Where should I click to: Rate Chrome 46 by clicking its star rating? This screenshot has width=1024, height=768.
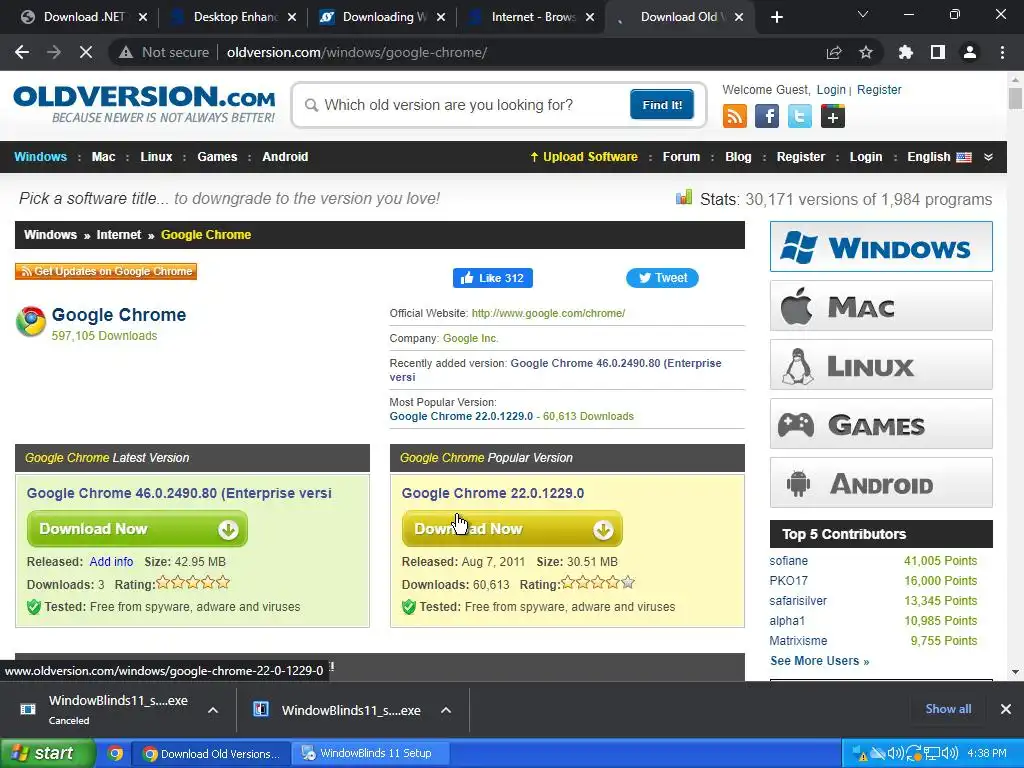click(x=193, y=582)
